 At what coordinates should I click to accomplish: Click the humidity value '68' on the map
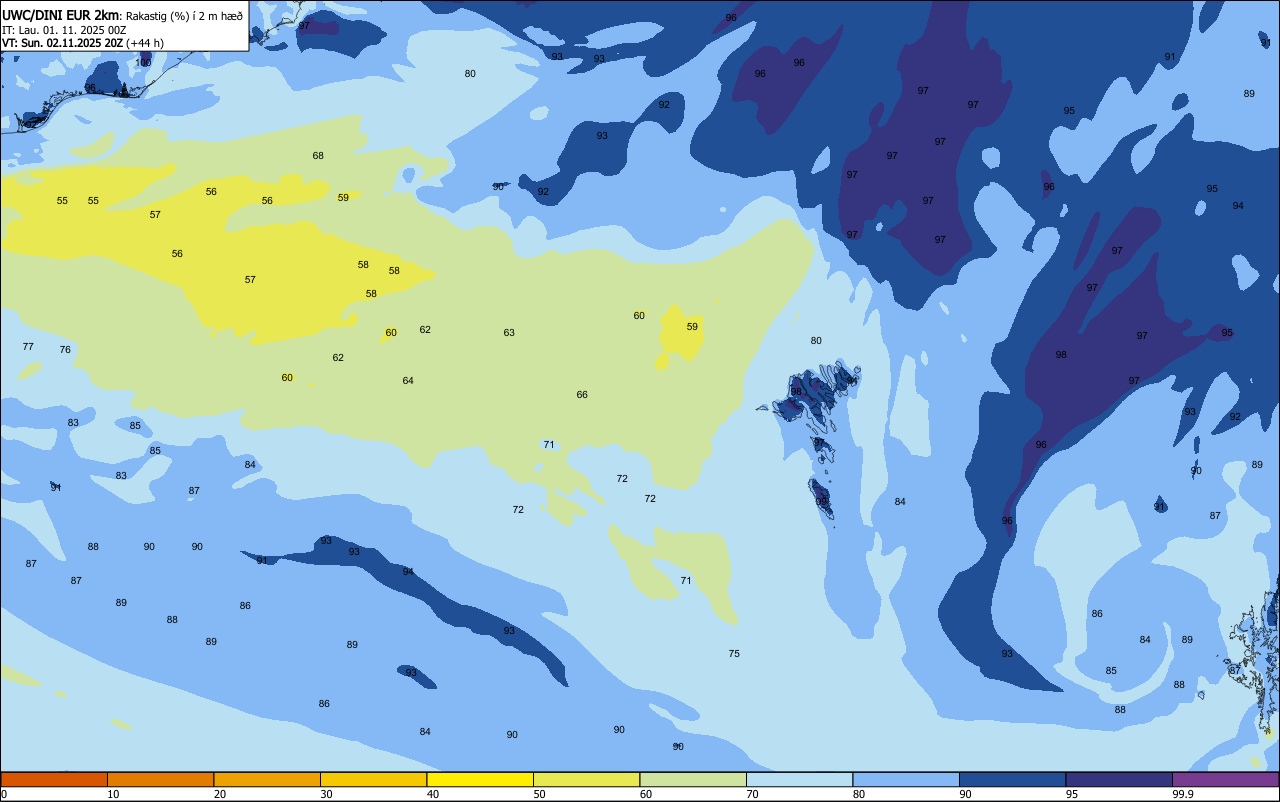(x=318, y=156)
